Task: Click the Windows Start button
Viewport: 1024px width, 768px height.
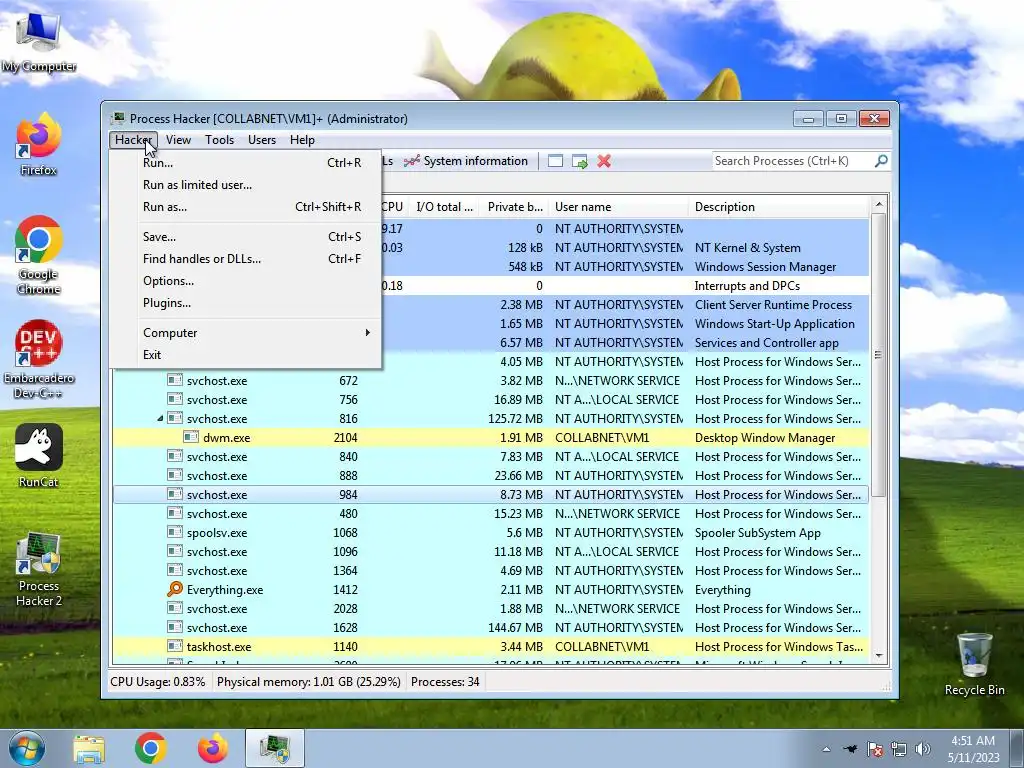Action: [x=26, y=748]
